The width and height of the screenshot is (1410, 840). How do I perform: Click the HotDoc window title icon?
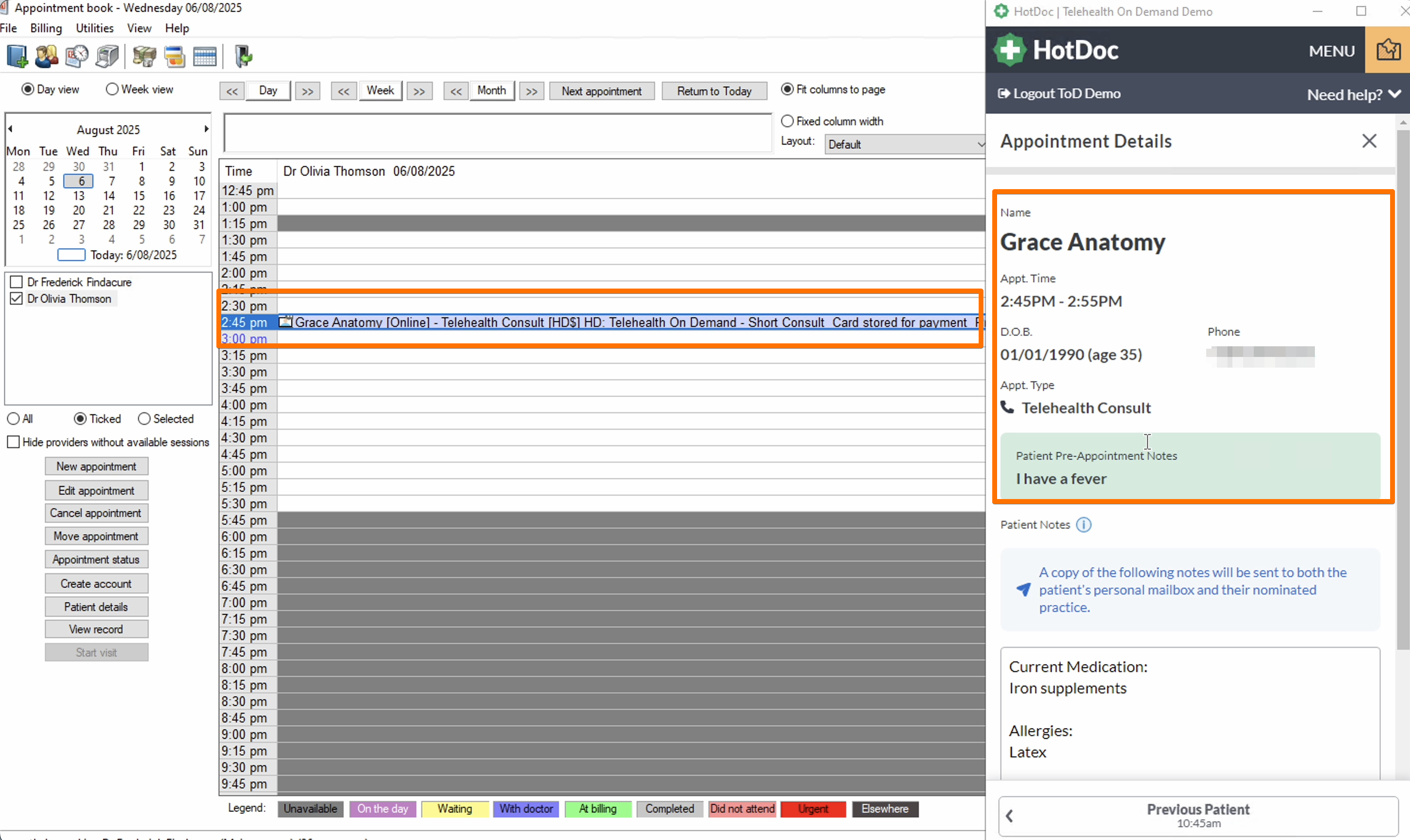tap(1001, 11)
